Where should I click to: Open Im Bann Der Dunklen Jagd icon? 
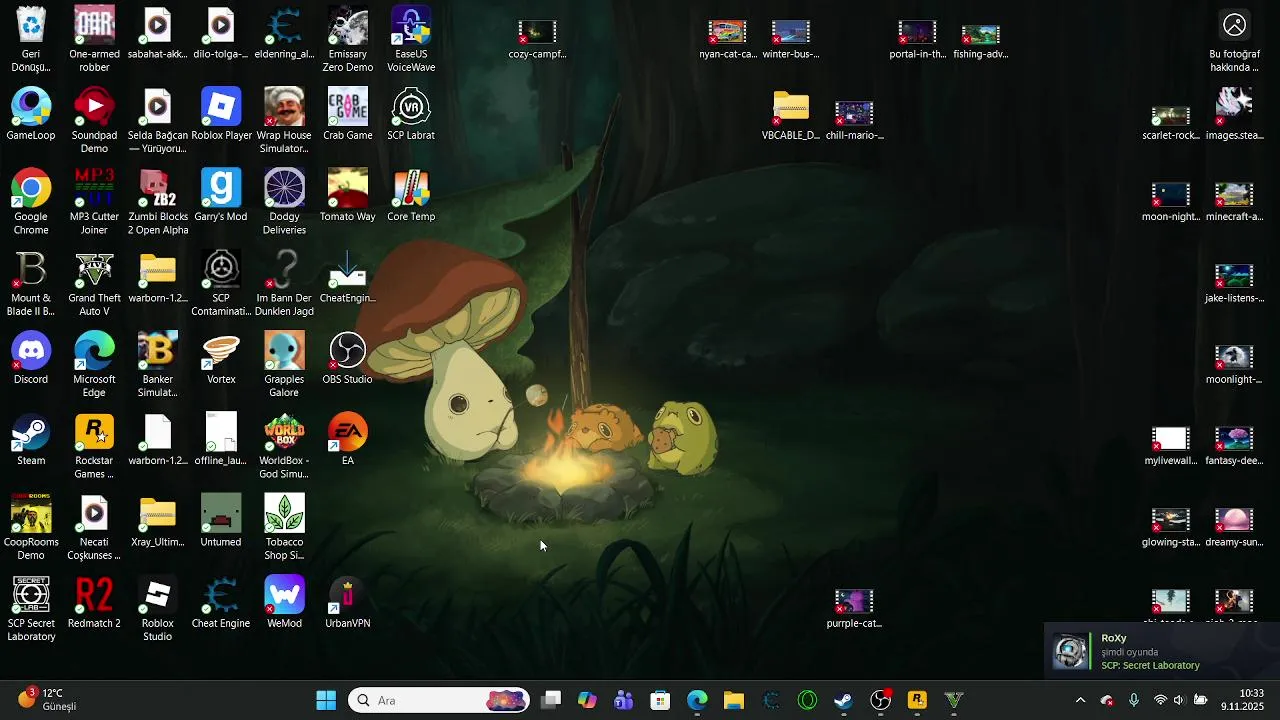[x=284, y=283]
